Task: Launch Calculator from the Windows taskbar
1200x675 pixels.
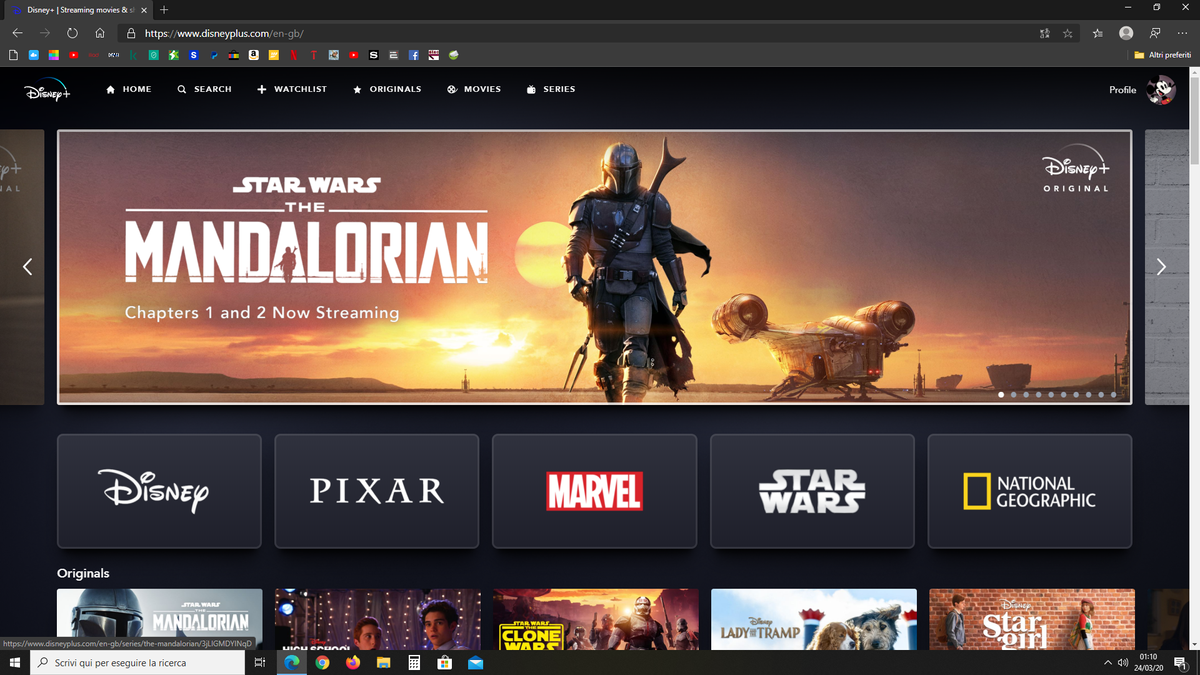Action: coord(414,661)
